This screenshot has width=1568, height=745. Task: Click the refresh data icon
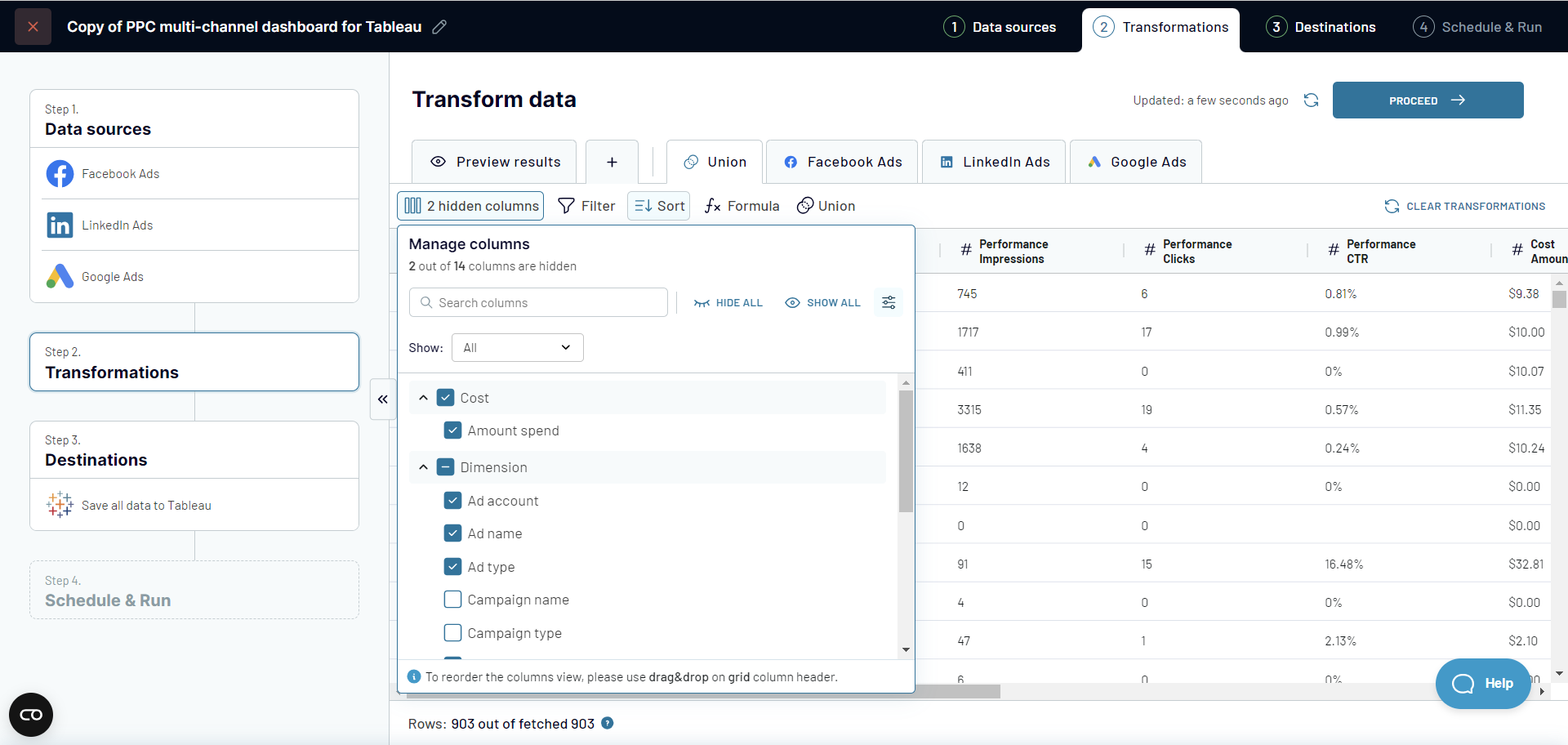(1311, 100)
